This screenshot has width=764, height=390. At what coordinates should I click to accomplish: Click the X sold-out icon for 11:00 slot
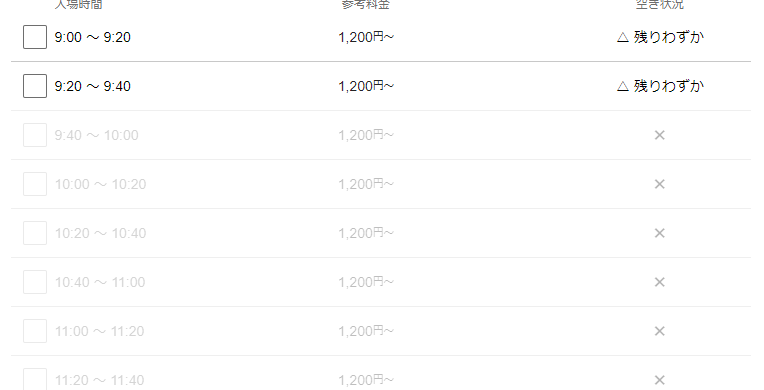660,331
